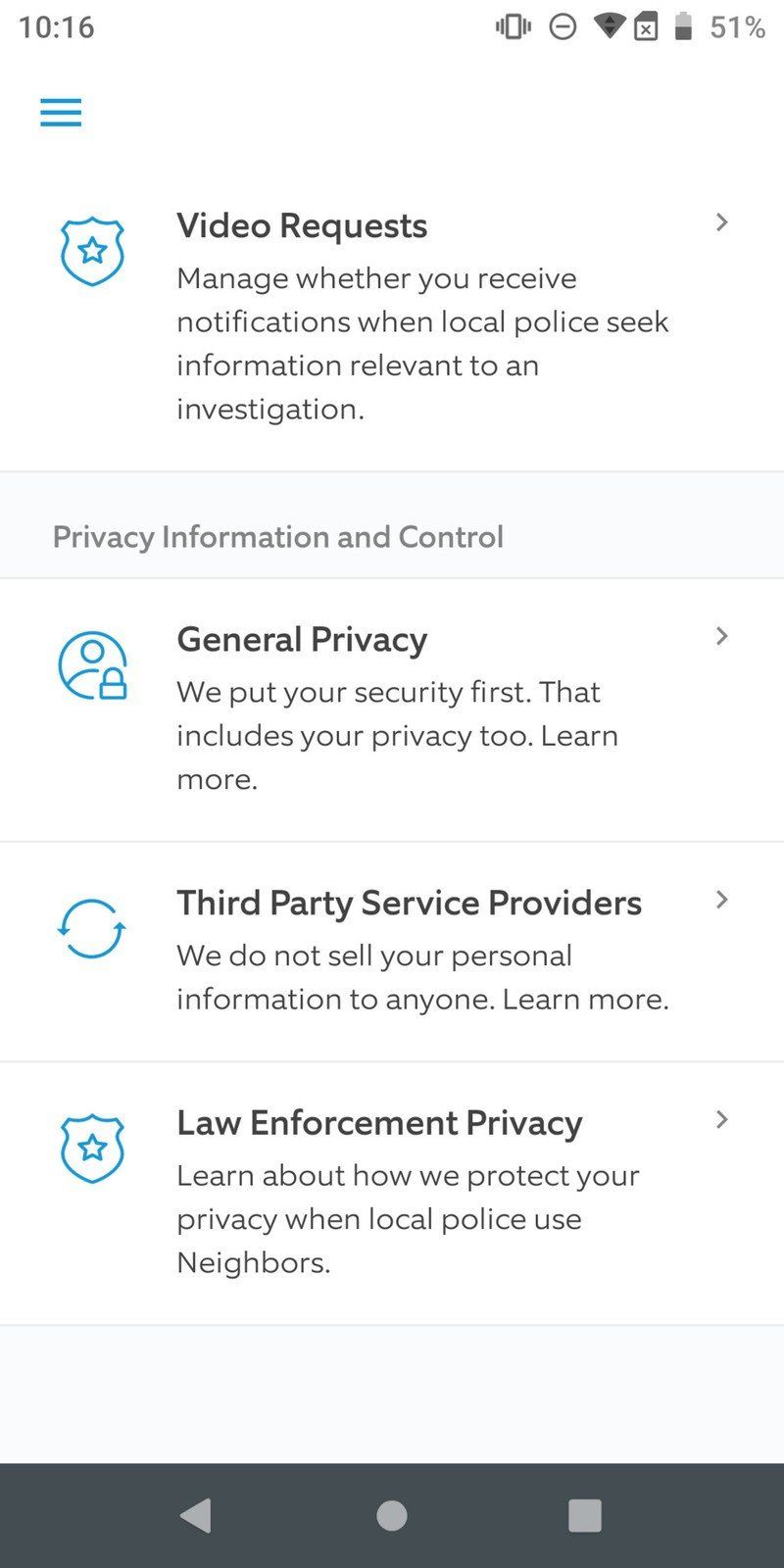
Task: Open General Privacy via its right chevron
Action: coord(722,636)
